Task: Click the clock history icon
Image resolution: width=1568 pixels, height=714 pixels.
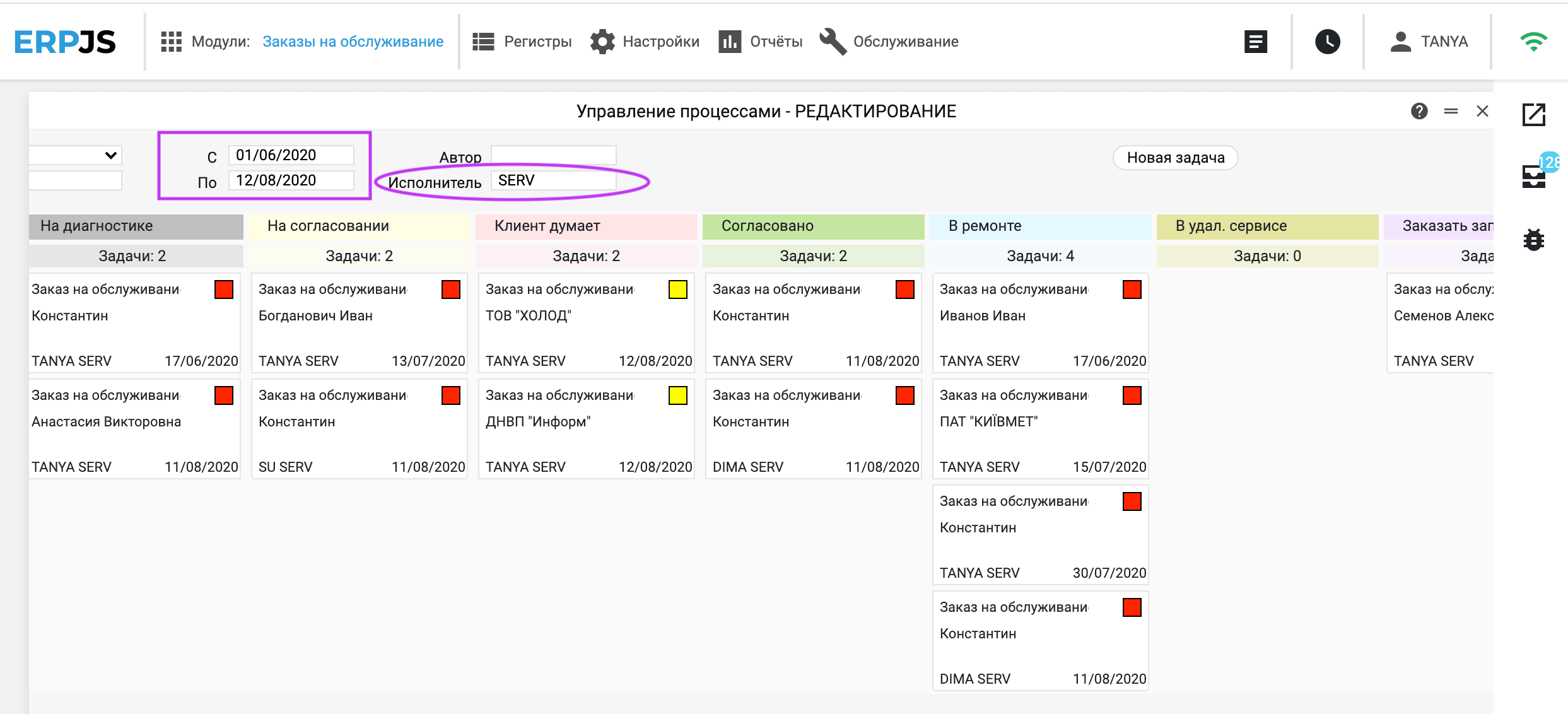Action: 1327,42
